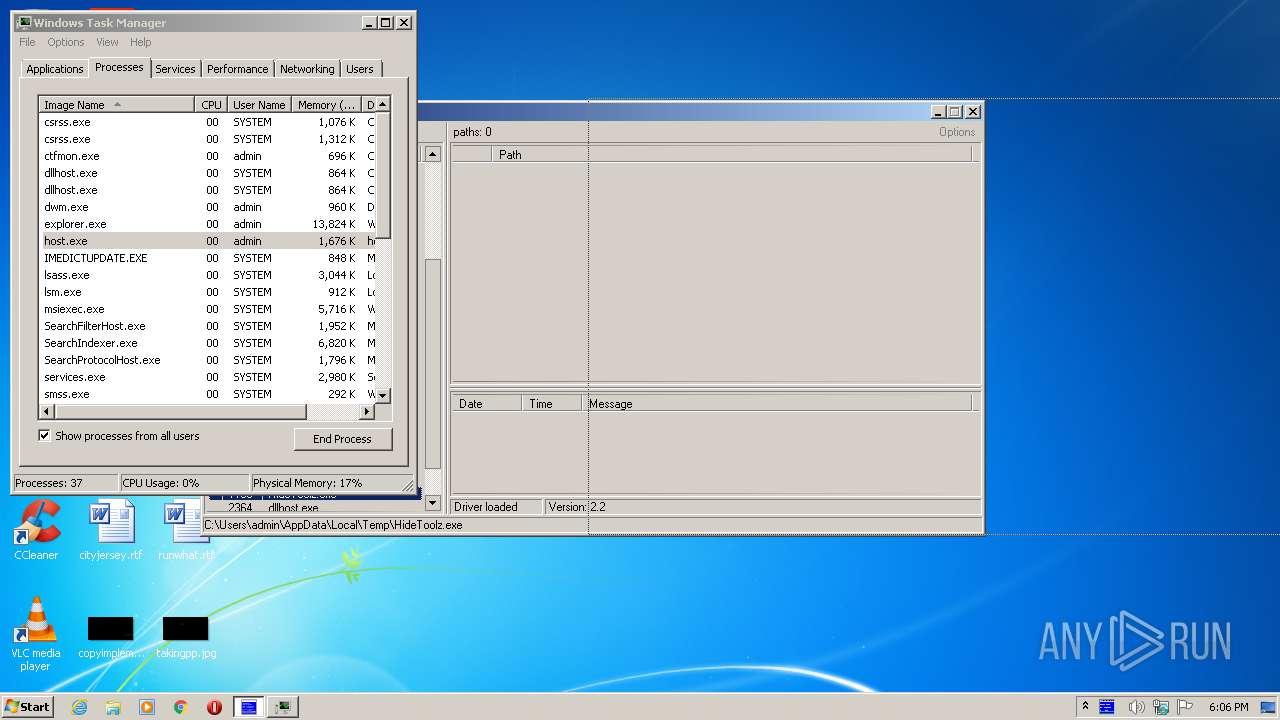Open Windows Explorer from the taskbar
The width and height of the screenshot is (1280, 720).
tap(113, 707)
